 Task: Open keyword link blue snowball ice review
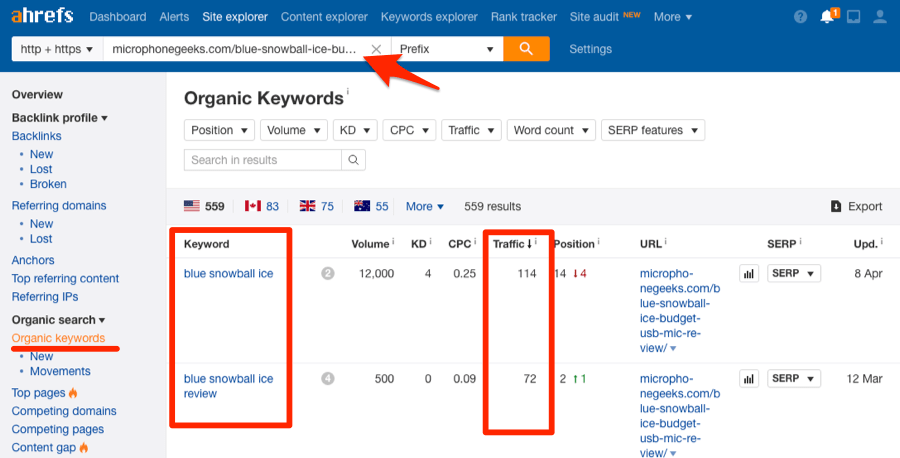228,386
